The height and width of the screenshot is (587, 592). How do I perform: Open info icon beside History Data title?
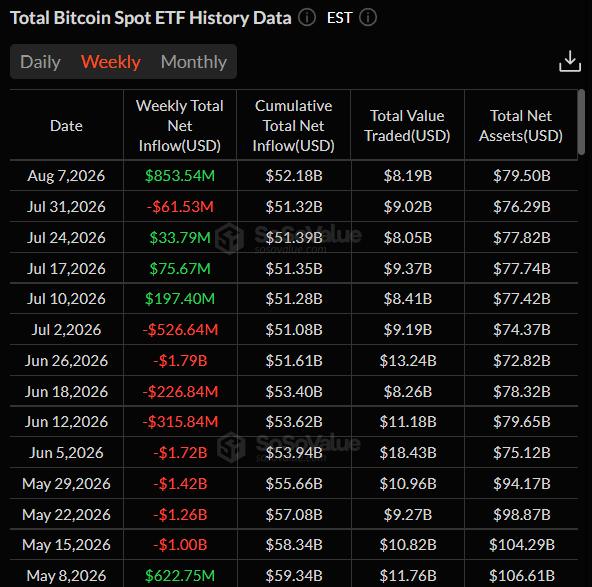coord(307,18)
